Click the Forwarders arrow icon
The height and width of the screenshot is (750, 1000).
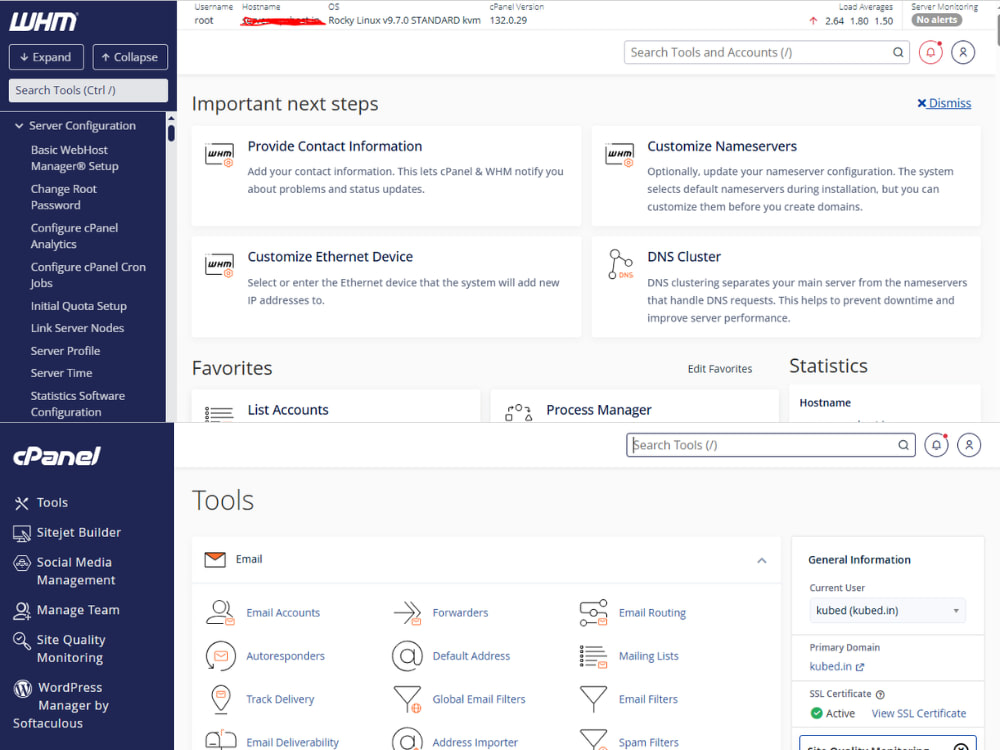(x=407, y=613)
